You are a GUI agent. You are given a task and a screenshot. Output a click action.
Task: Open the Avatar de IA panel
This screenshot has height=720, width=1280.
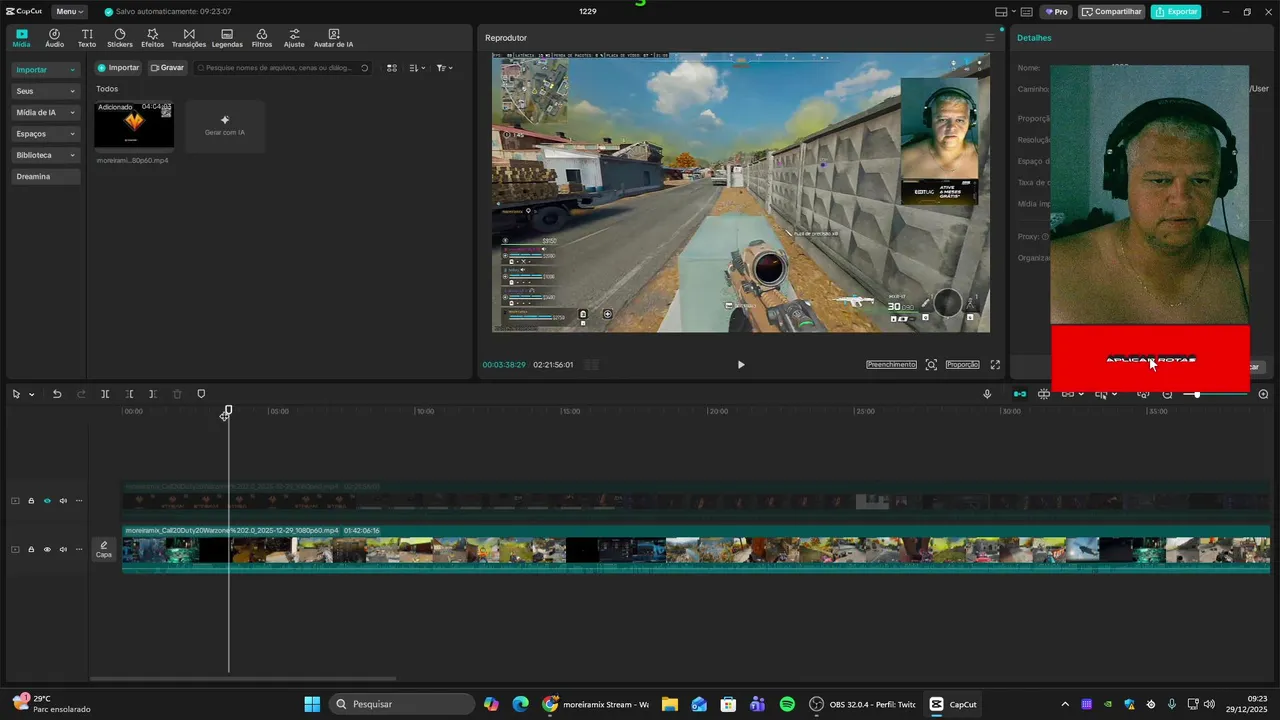click(333, 38)
